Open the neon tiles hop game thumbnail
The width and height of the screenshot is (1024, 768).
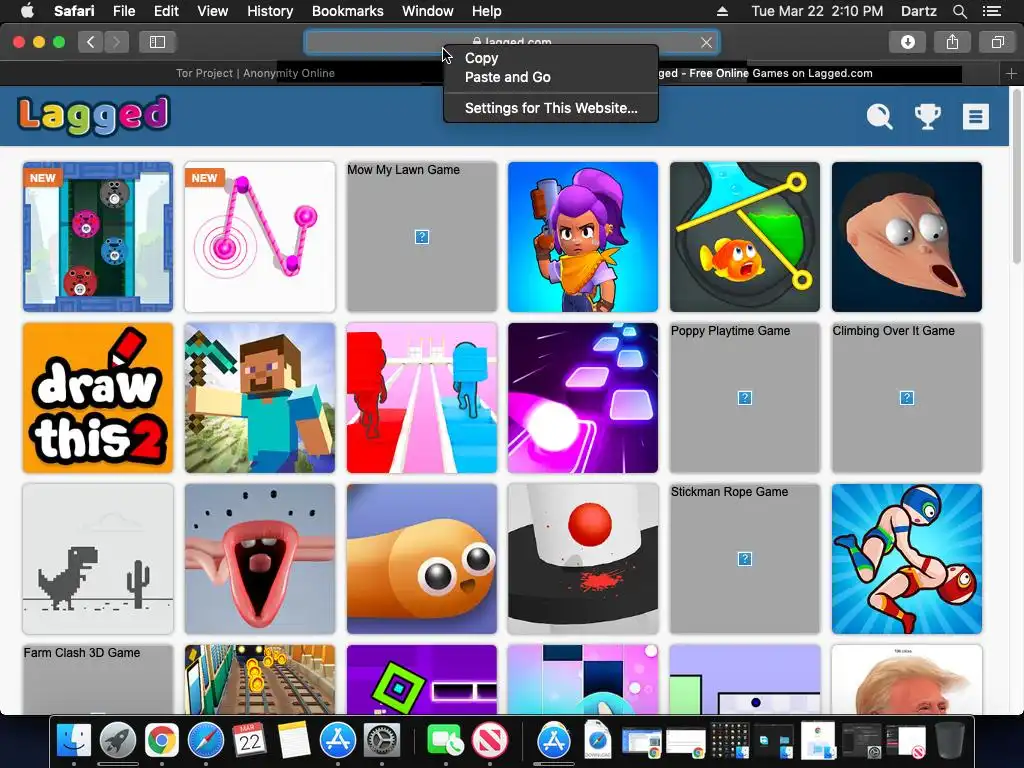(x=583, y=398)
